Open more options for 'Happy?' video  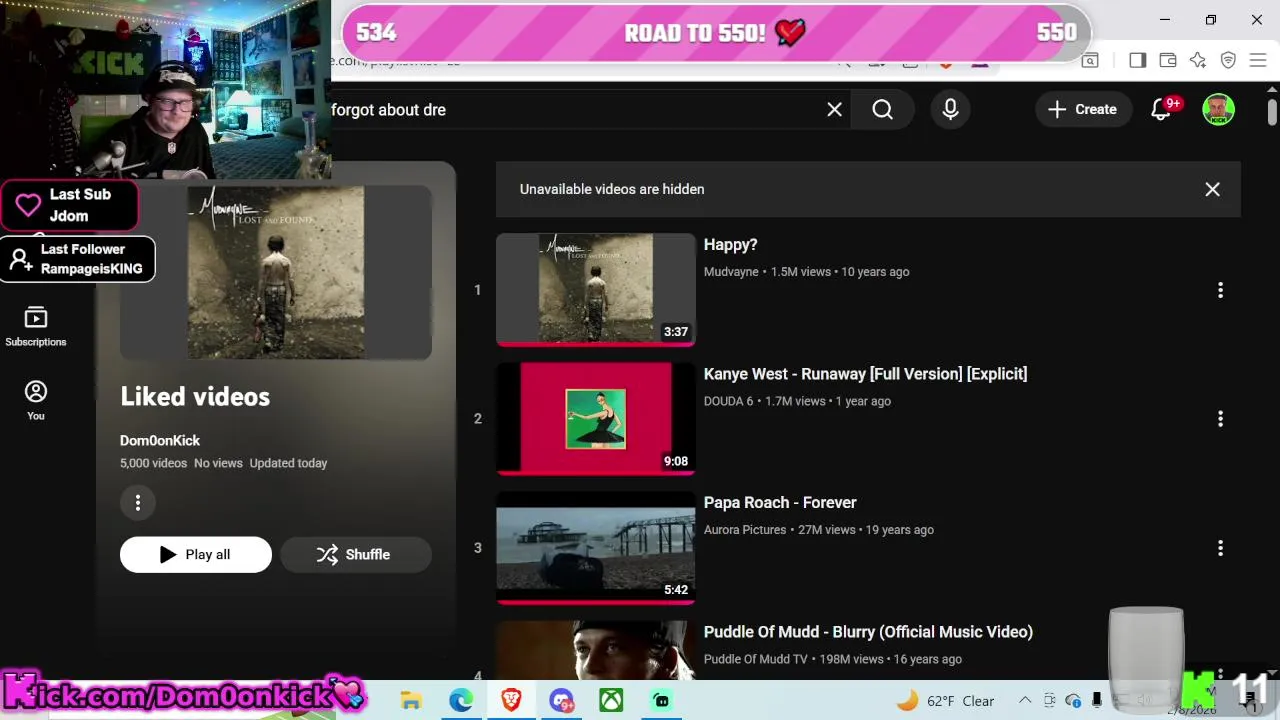[1220, 290]
